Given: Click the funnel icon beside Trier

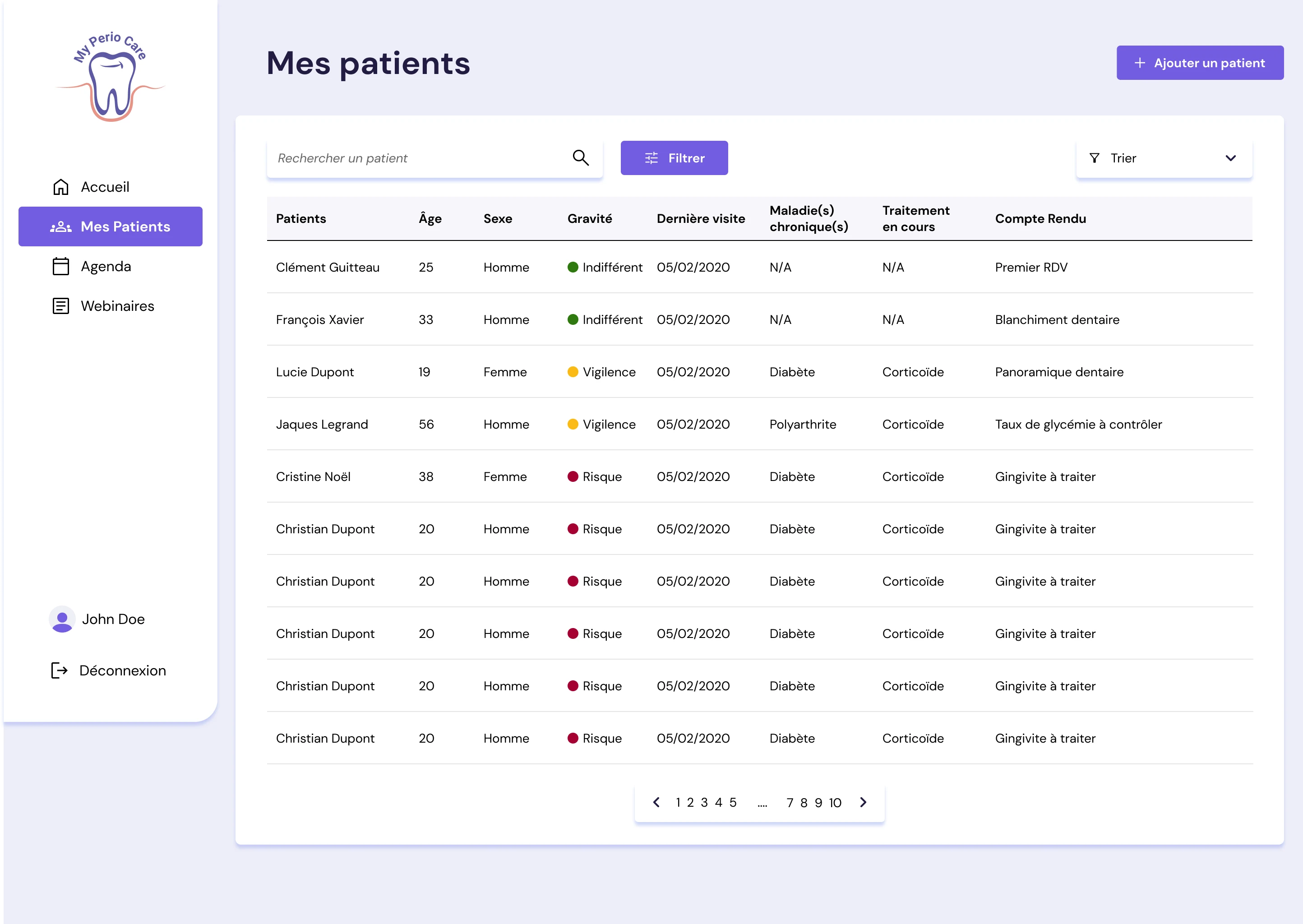Looking at the screenshot, I should 1094,157.
